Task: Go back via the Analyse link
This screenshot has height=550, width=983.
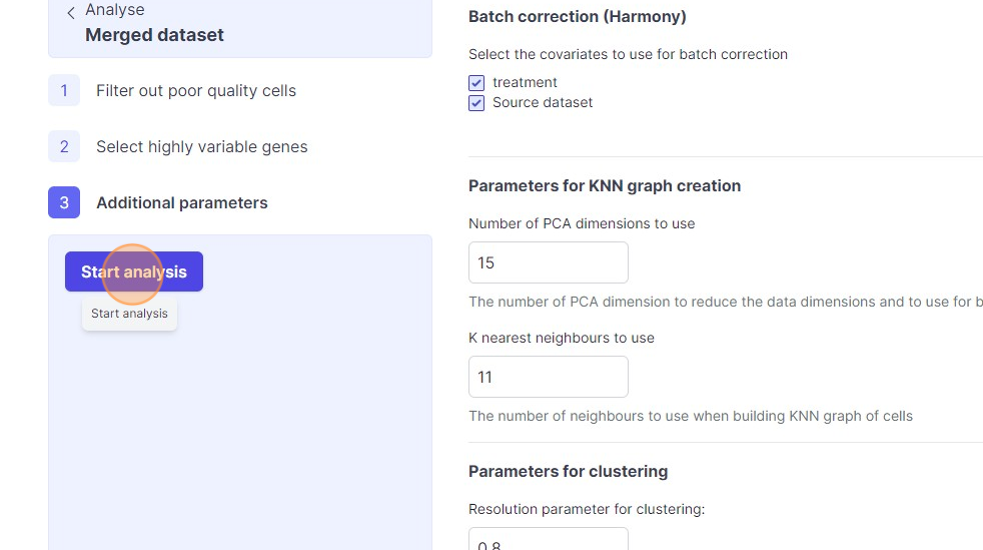Action: click(x=115, y=10)
